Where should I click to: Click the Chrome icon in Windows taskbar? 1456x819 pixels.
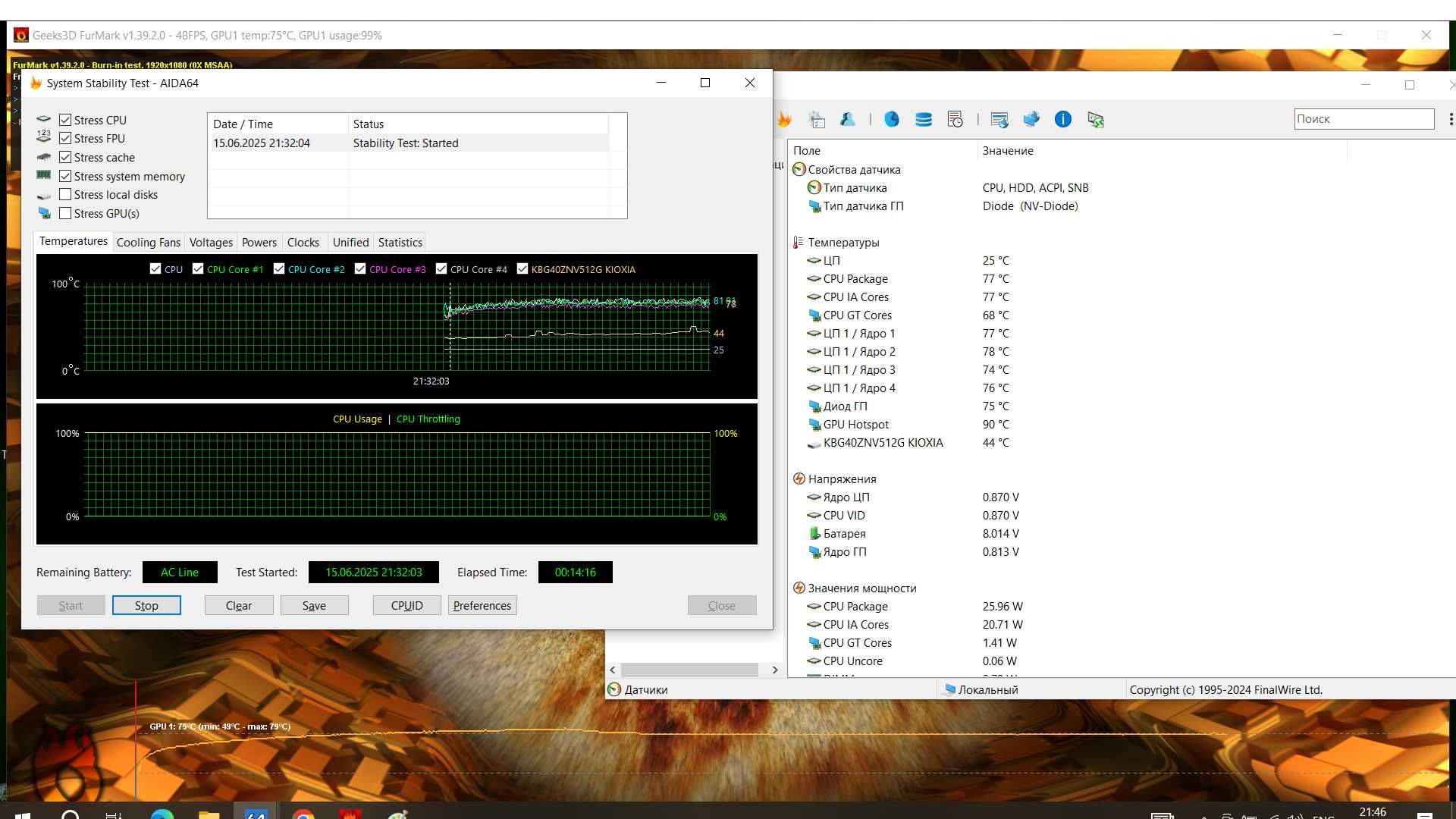pyautogui.click(x=303, y=814)
